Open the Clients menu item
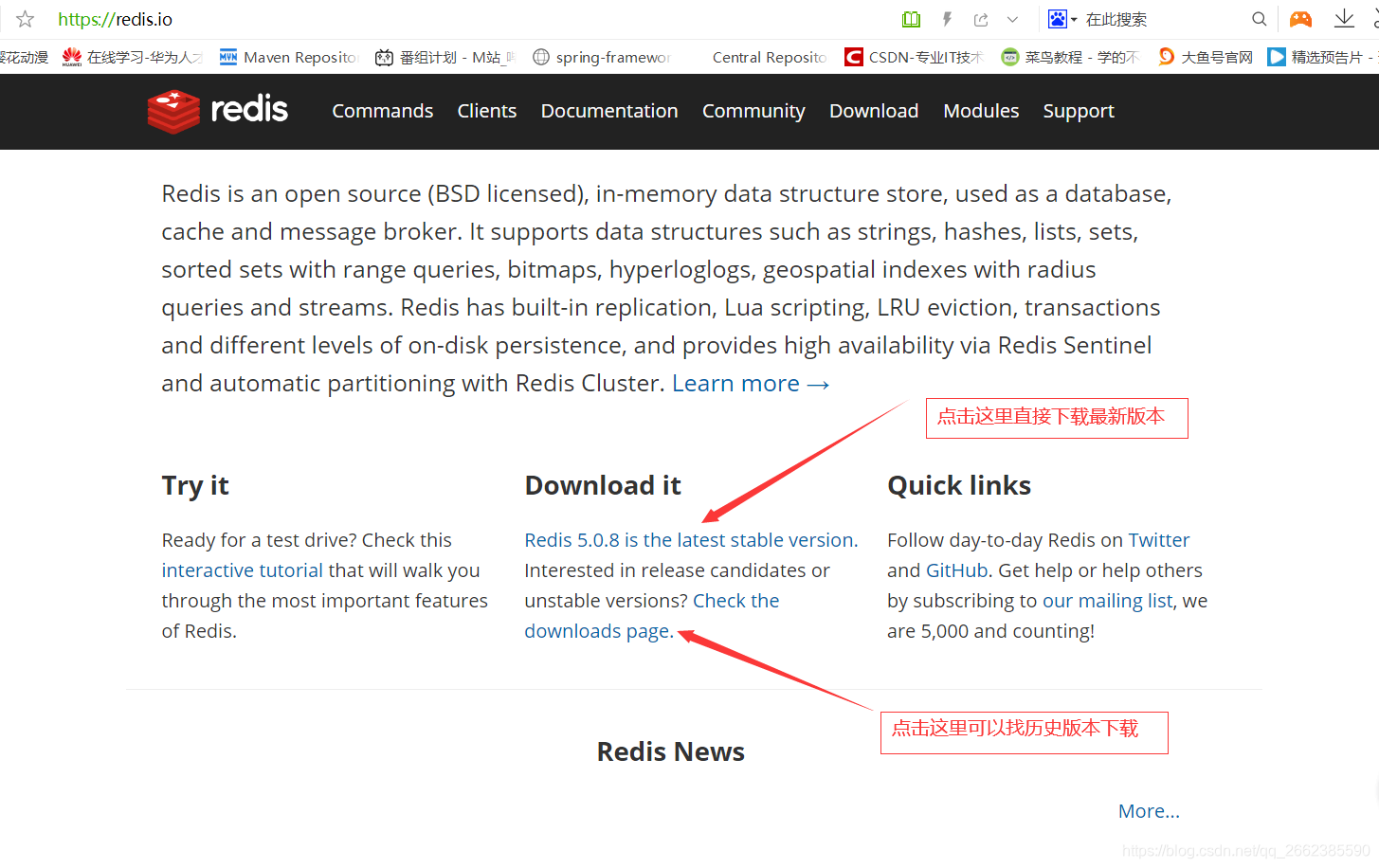The image size is (1379, 868). [486, 111]
